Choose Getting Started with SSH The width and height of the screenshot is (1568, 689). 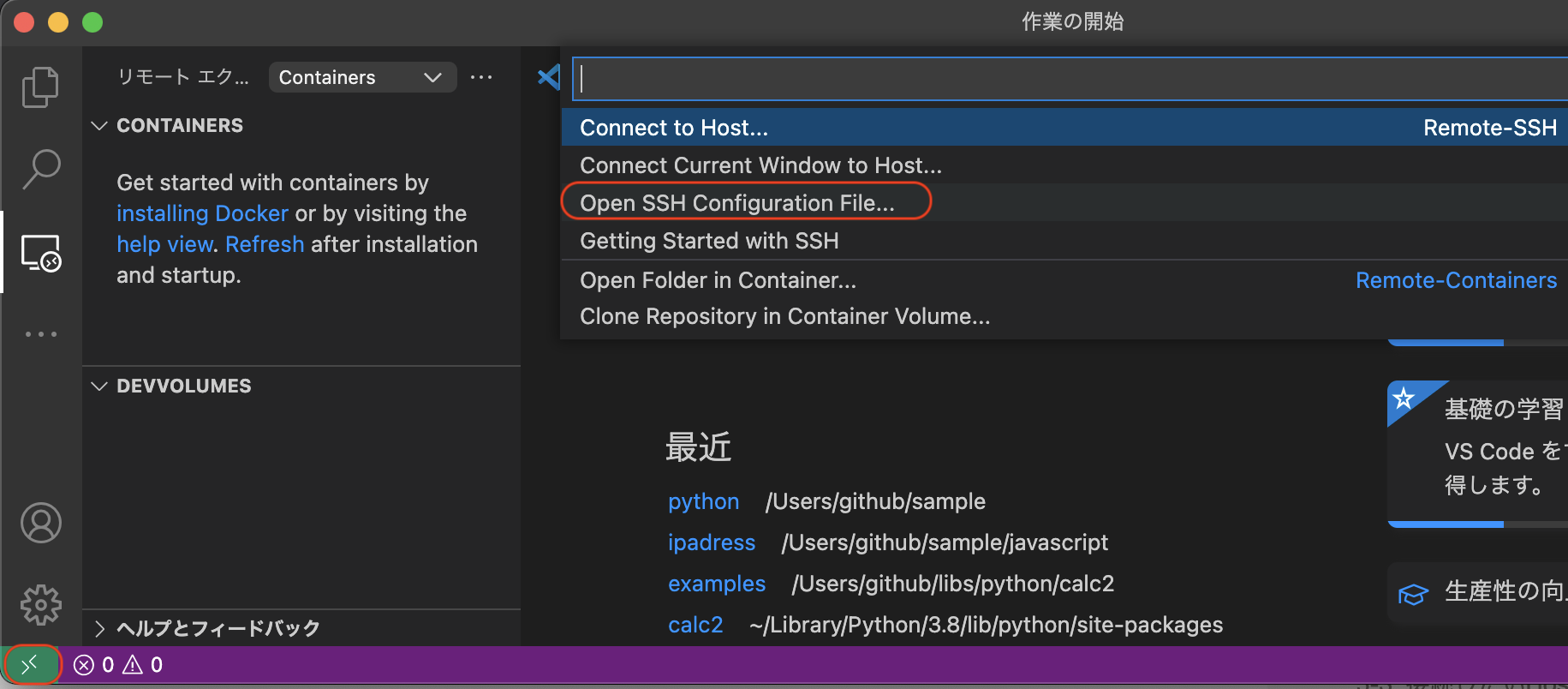click(x=1064, y=241)
